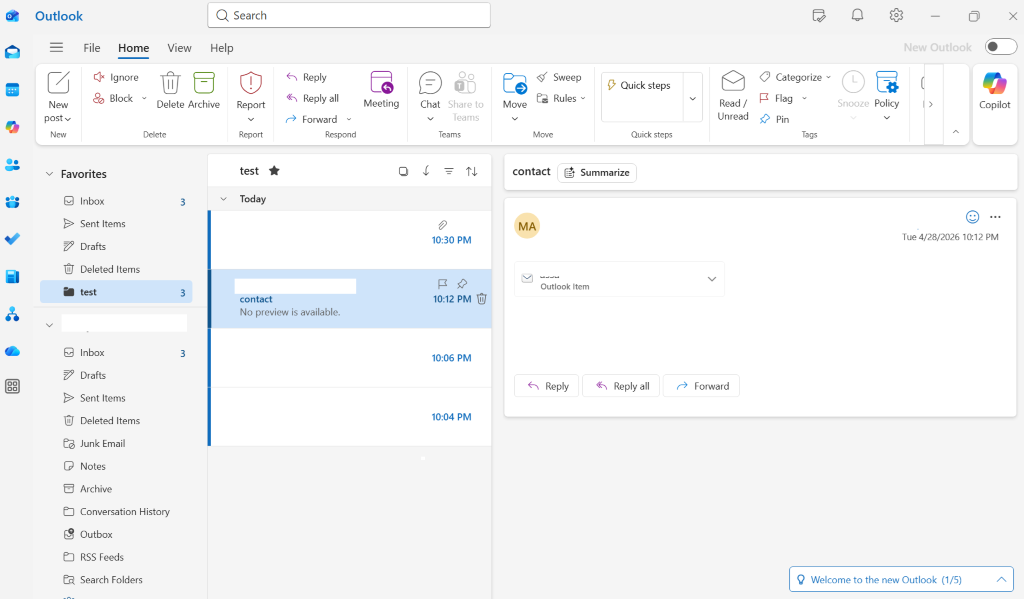
Task: Toggle select-all messages checkbox icon
Action: click(x=404, y=171)
